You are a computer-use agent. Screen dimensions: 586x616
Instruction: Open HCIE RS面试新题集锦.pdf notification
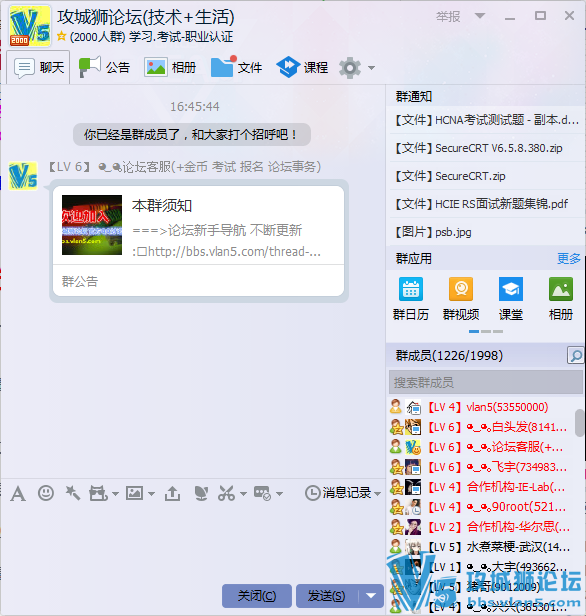point(487,204)
